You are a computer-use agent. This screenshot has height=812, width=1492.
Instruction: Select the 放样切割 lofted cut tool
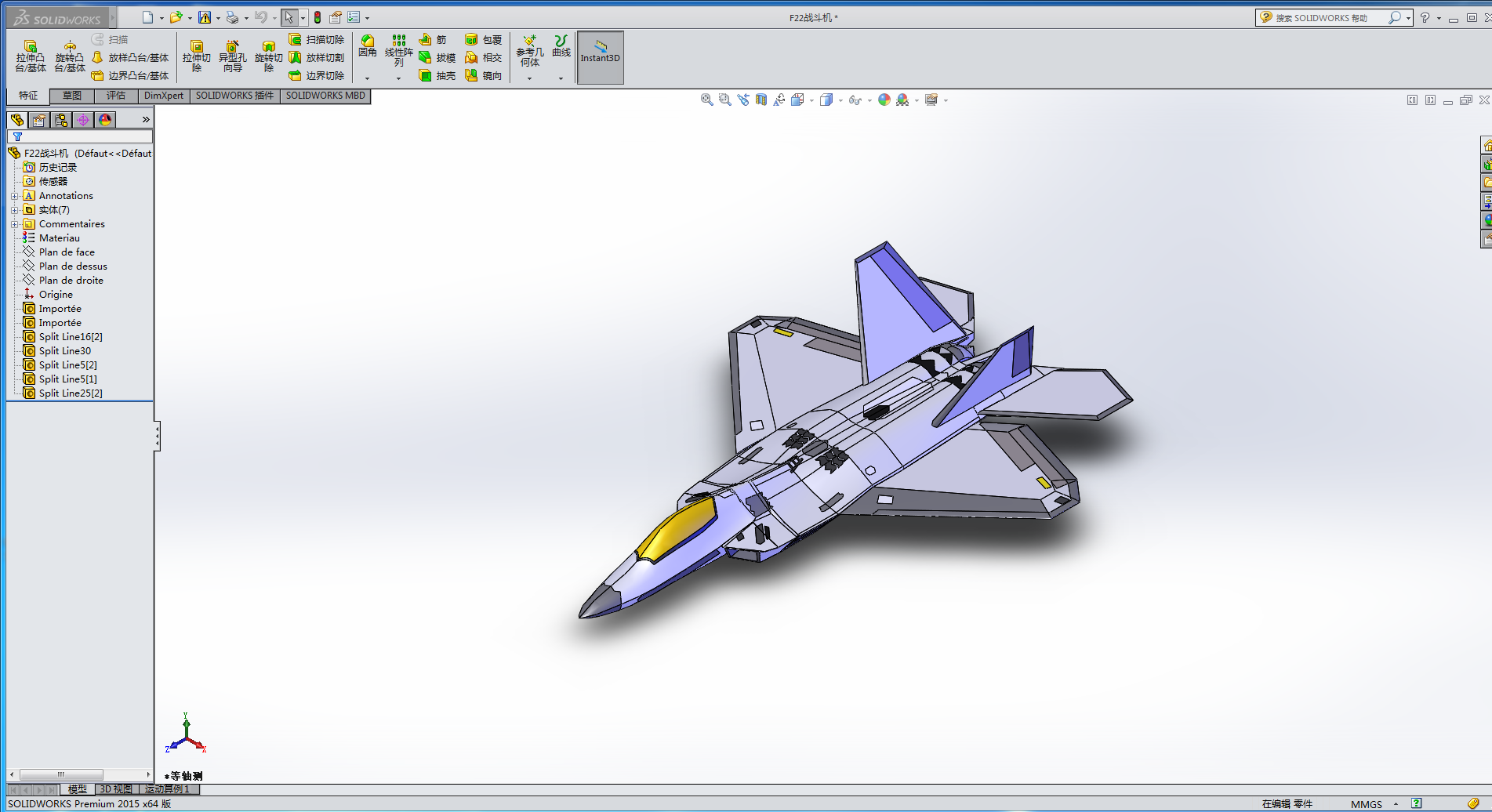click(317, 57)
